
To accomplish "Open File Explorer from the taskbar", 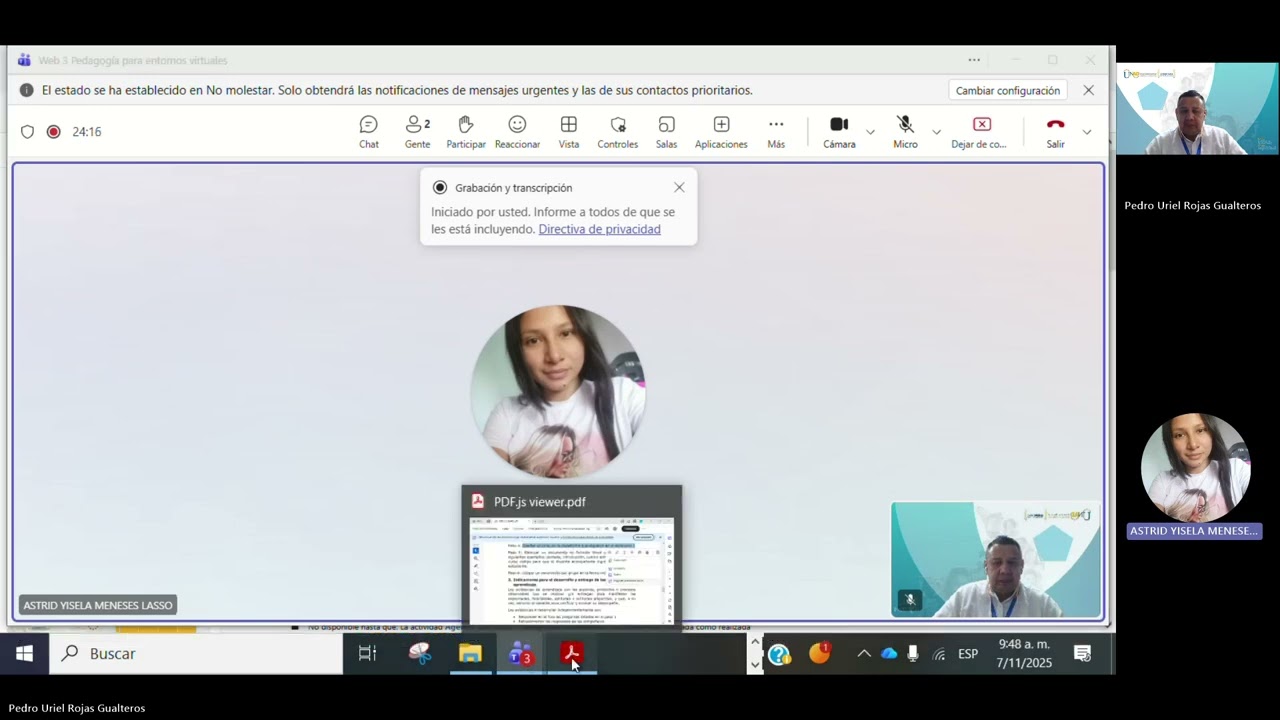I will (x=470, y=653).
